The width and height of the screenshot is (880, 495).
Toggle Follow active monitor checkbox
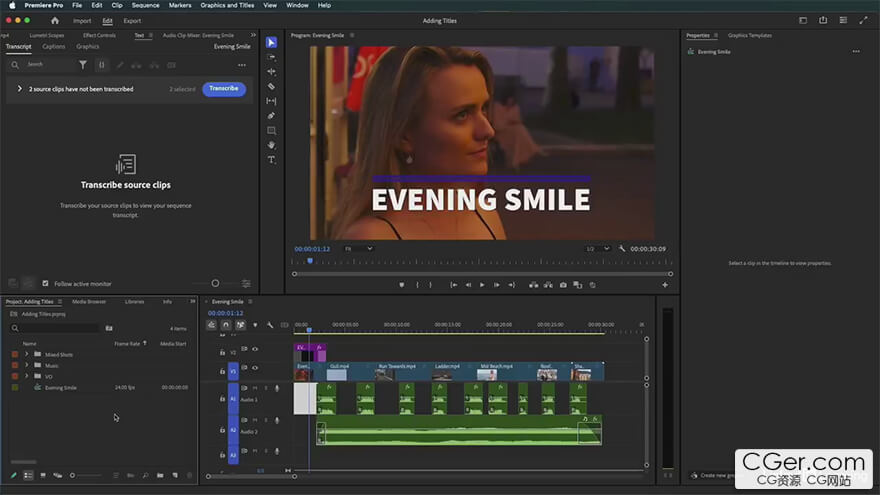coord(45,283)
